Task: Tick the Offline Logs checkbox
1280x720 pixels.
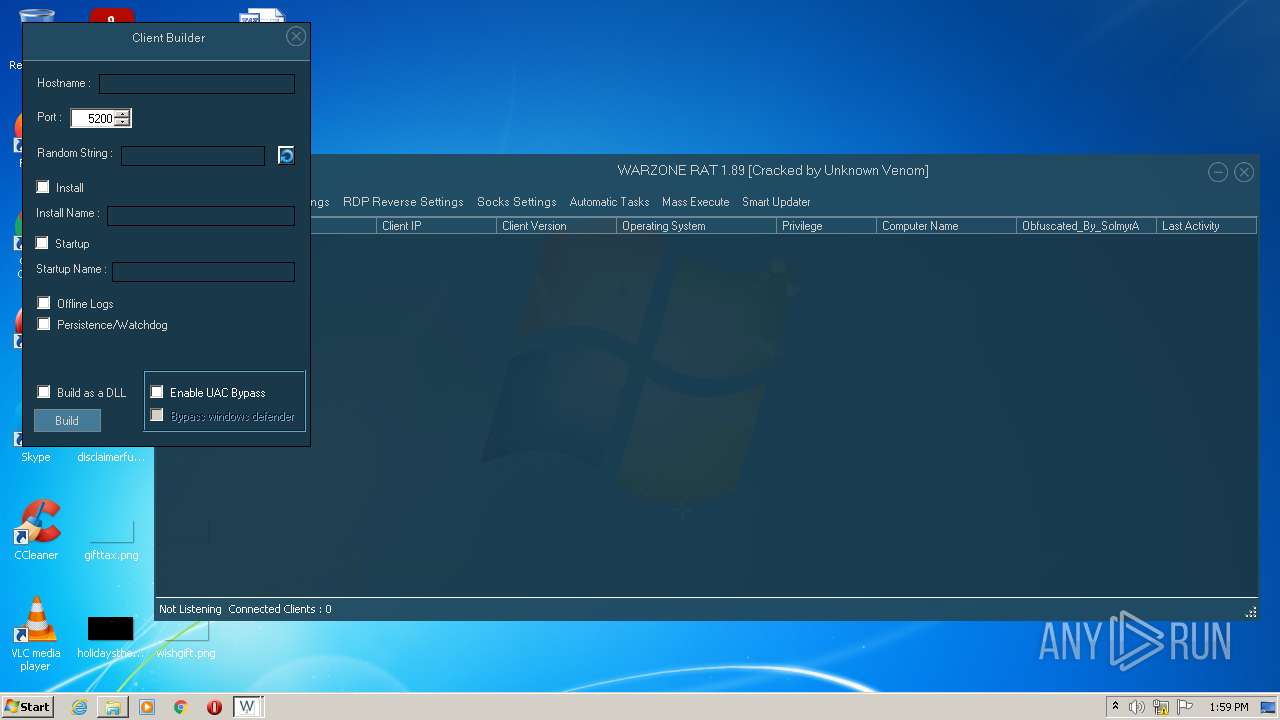Action: click(44, 303)
